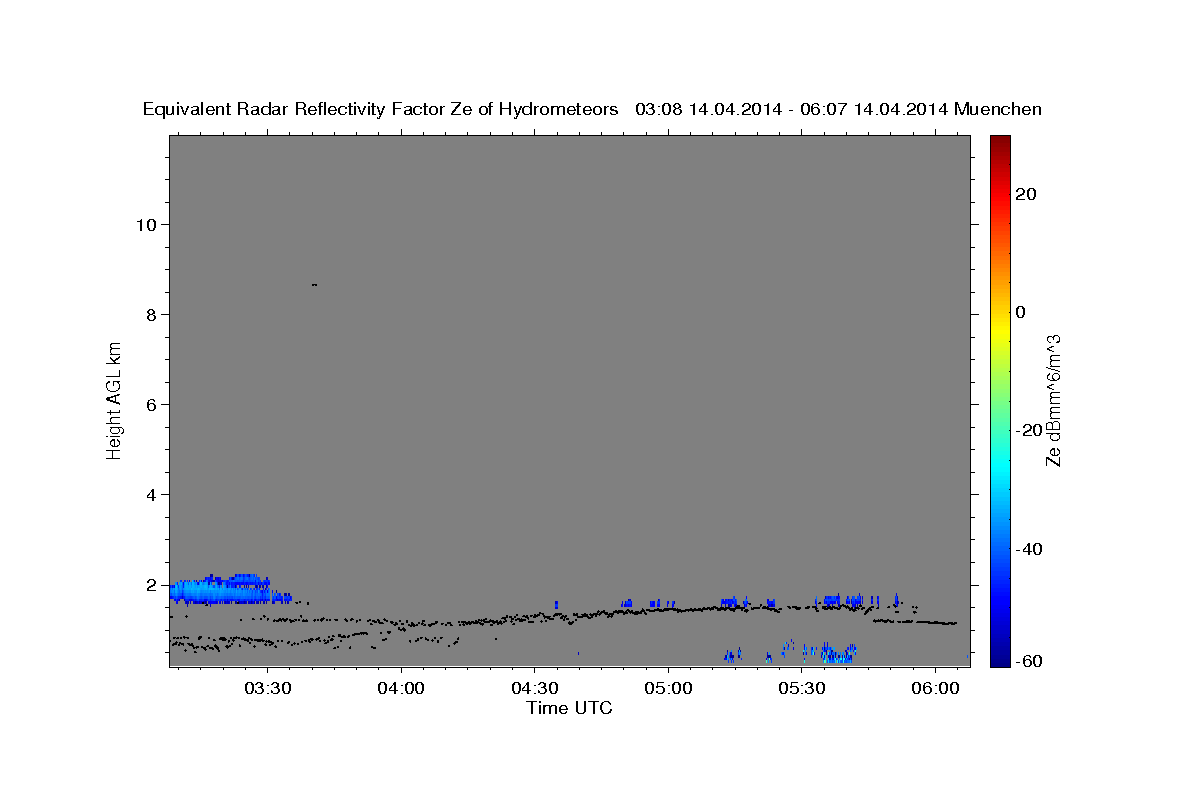The height and width of the screenshot is (800, 1200).
Task: Click the height tick label '2'
Action: click(x=152, y=584)
